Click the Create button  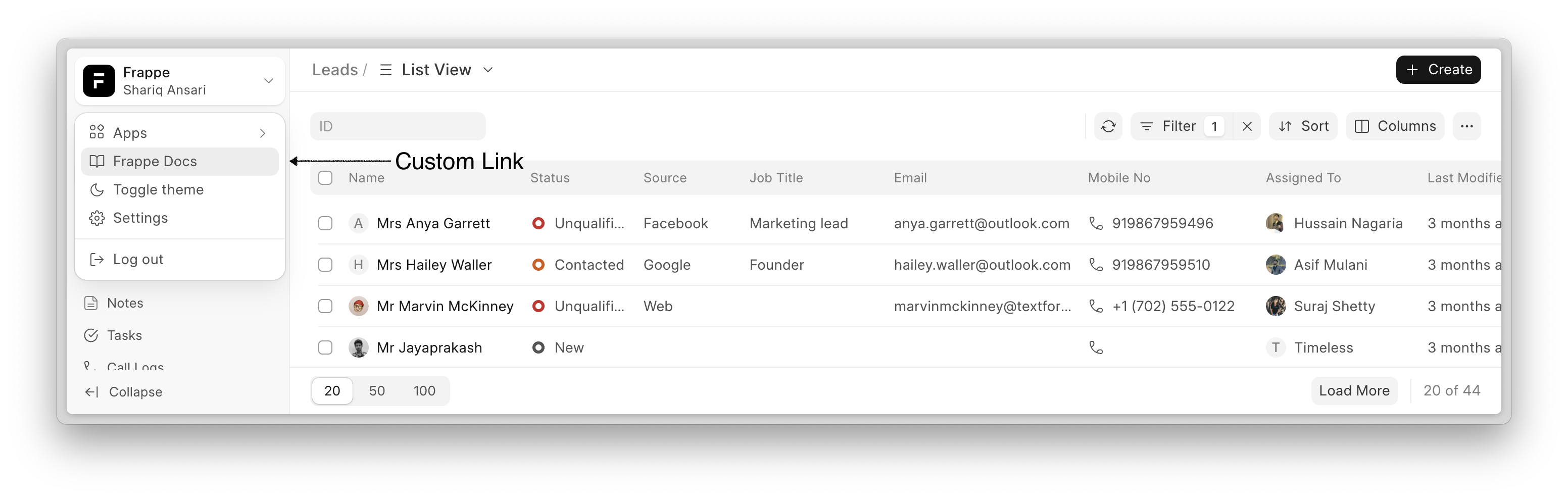1438,69
